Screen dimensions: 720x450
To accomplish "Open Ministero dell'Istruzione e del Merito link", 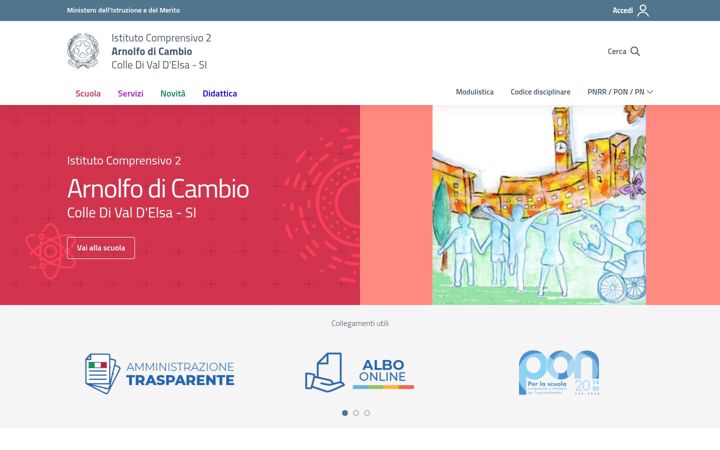I will 123,10.
